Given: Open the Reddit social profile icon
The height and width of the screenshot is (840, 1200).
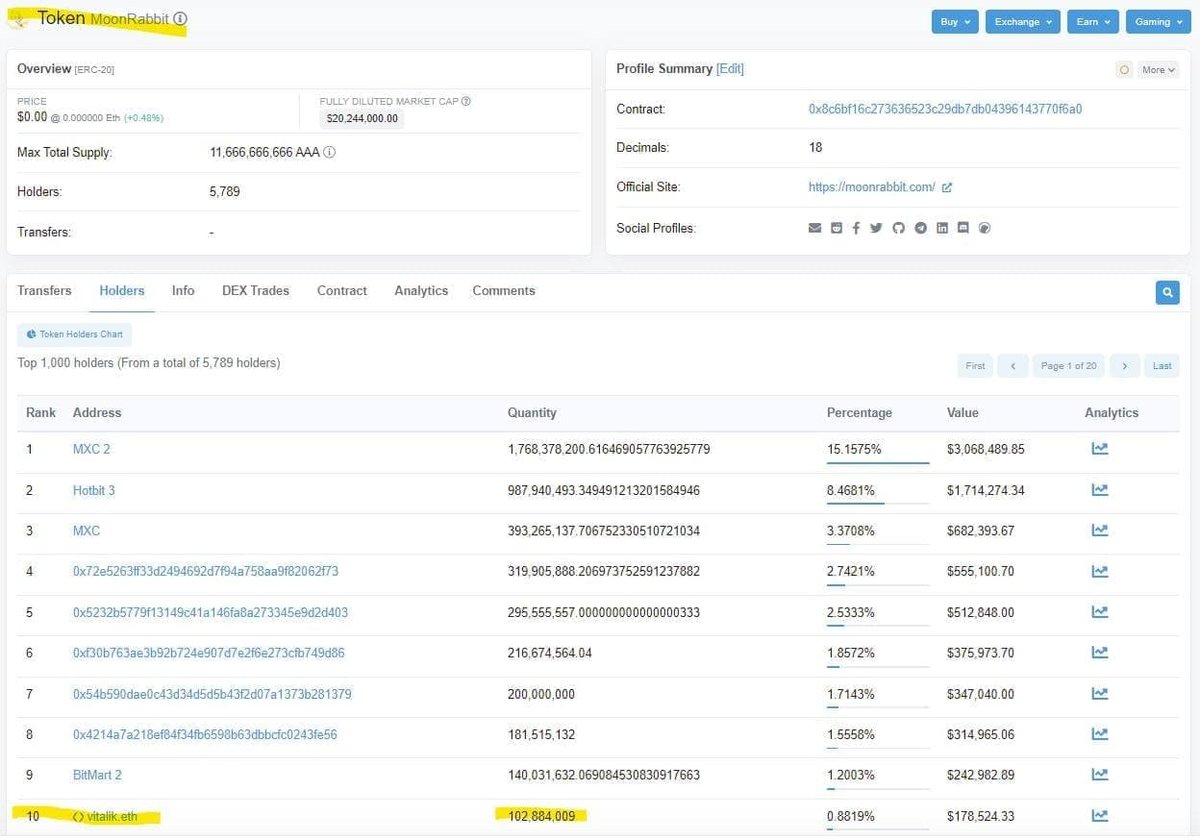Looking at the screenshot, I should (836, 228).
